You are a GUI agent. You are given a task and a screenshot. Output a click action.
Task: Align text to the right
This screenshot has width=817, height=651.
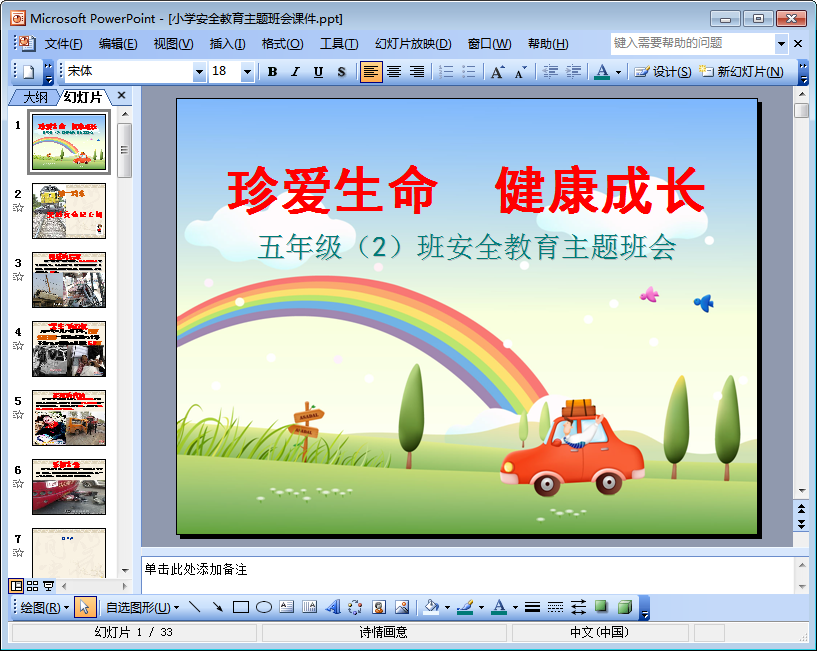pyautogui.click(x=417, y=71)
